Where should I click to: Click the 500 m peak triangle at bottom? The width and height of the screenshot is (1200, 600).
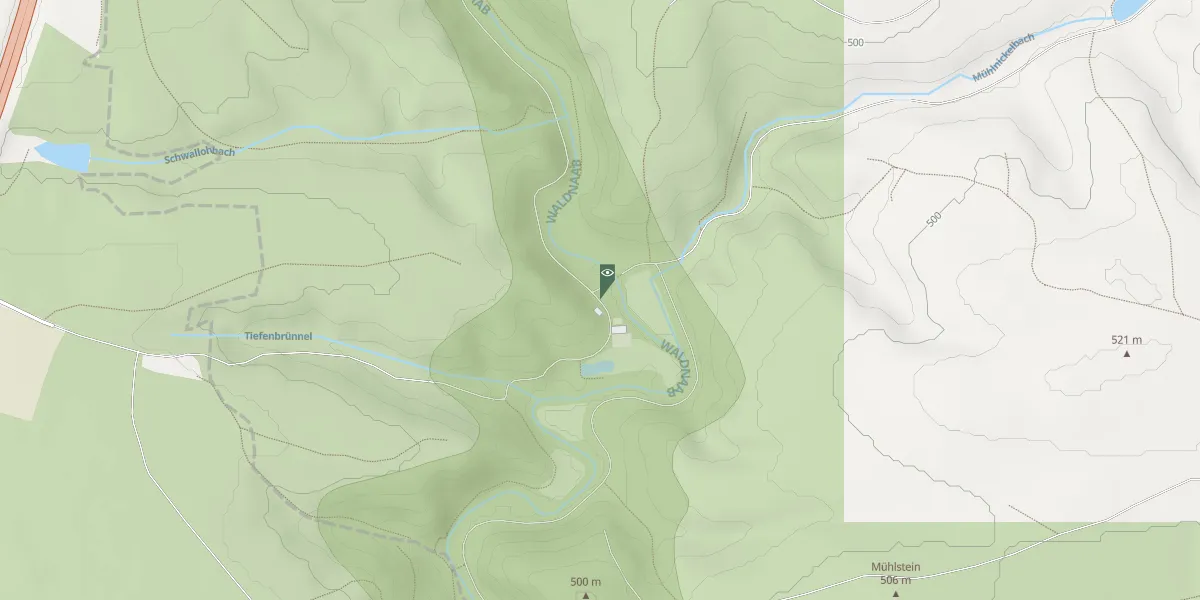click(x=586, y=595)
